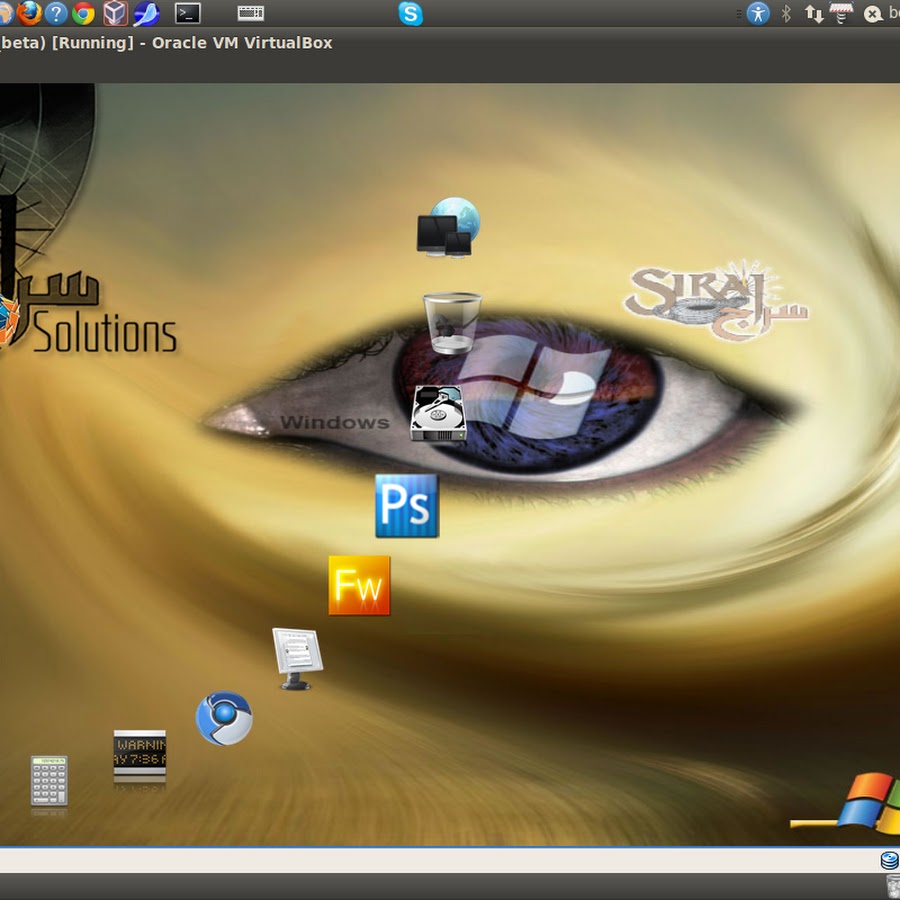Screen dimensions: 900x900
Task: Open Google Chrome from top panel
Action: tap(84, 13)
